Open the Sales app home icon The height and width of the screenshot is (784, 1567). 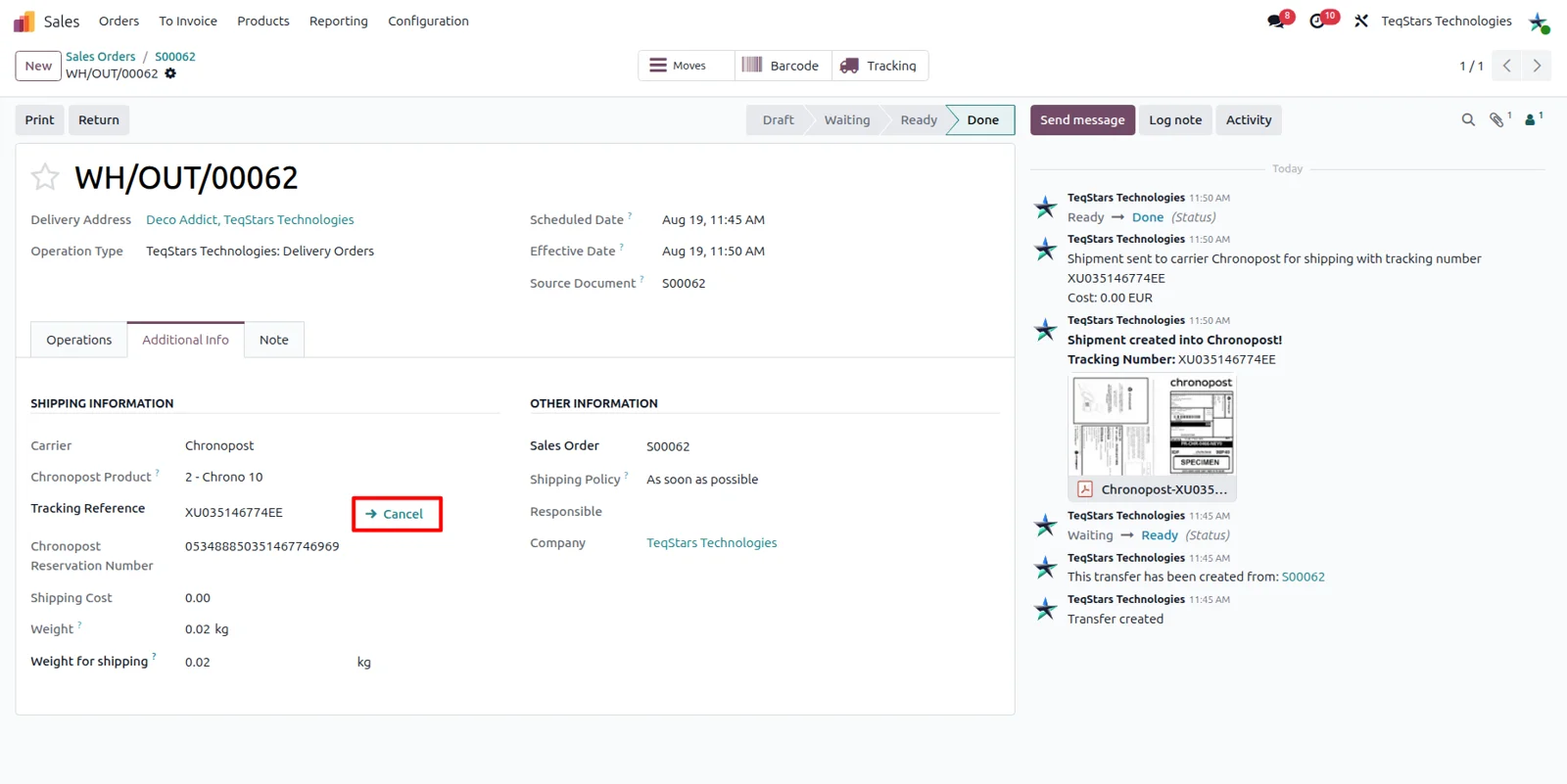click(x=24, y=22)
